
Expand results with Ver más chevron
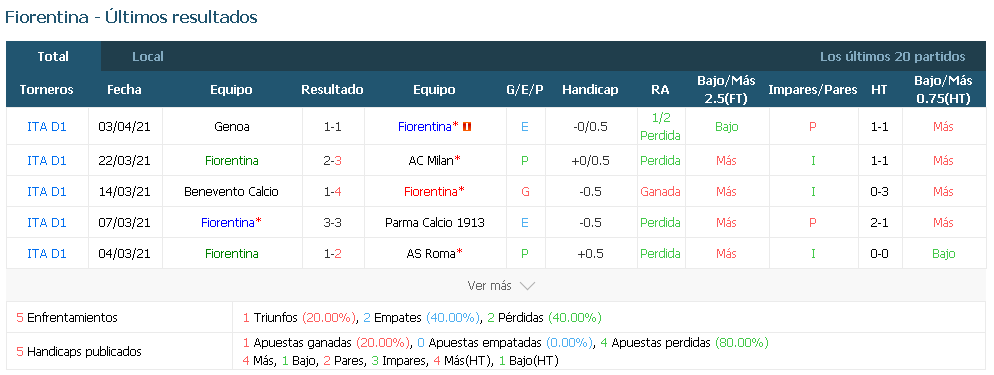pos(501,286)
